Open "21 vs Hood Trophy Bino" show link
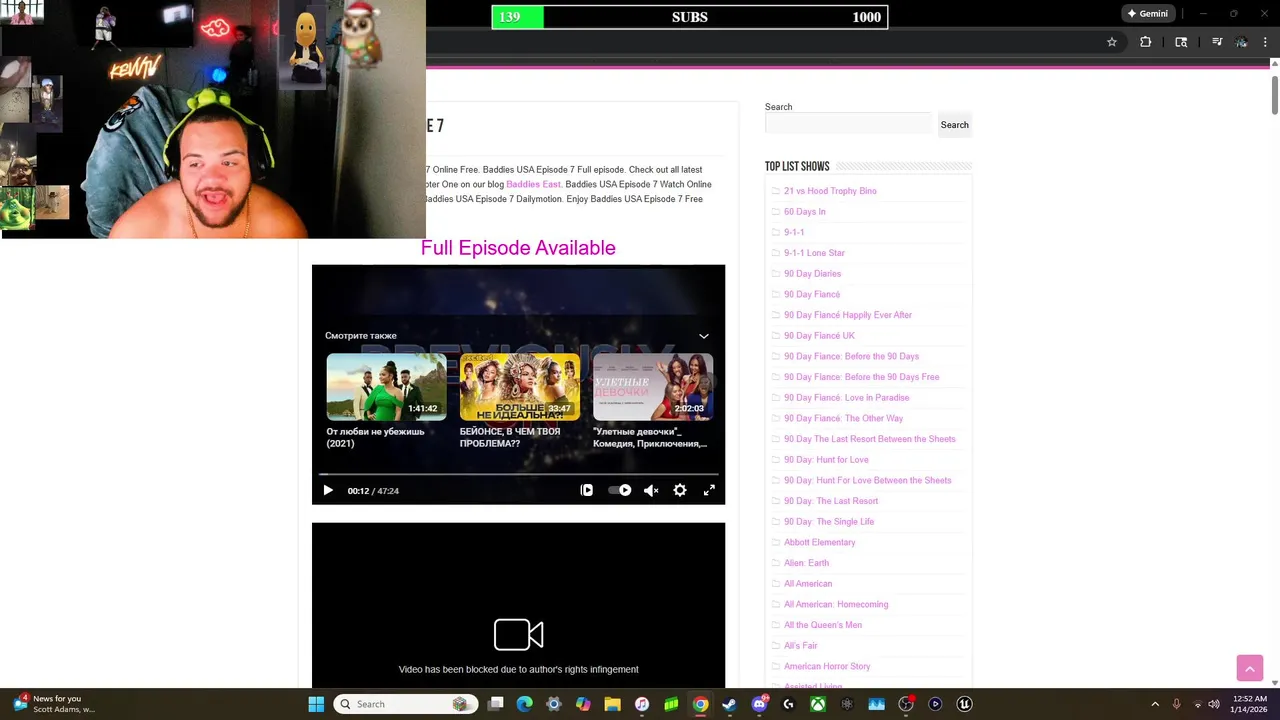The image size is (1280, 720). tap(830, 191)
